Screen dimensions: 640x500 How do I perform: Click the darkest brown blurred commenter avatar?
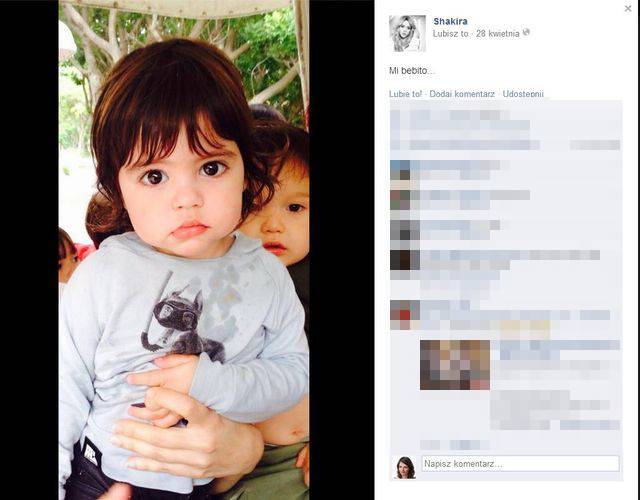(x=405, y=260)
